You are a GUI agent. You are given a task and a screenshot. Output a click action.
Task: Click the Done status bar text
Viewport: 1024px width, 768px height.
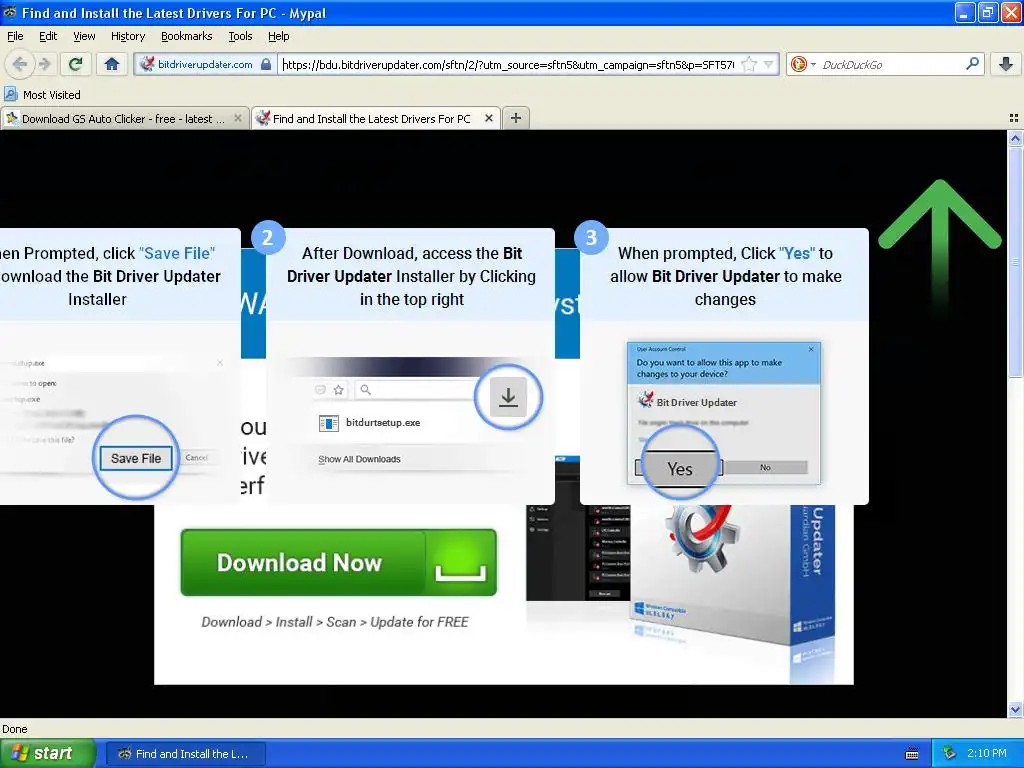click(15, 729)
